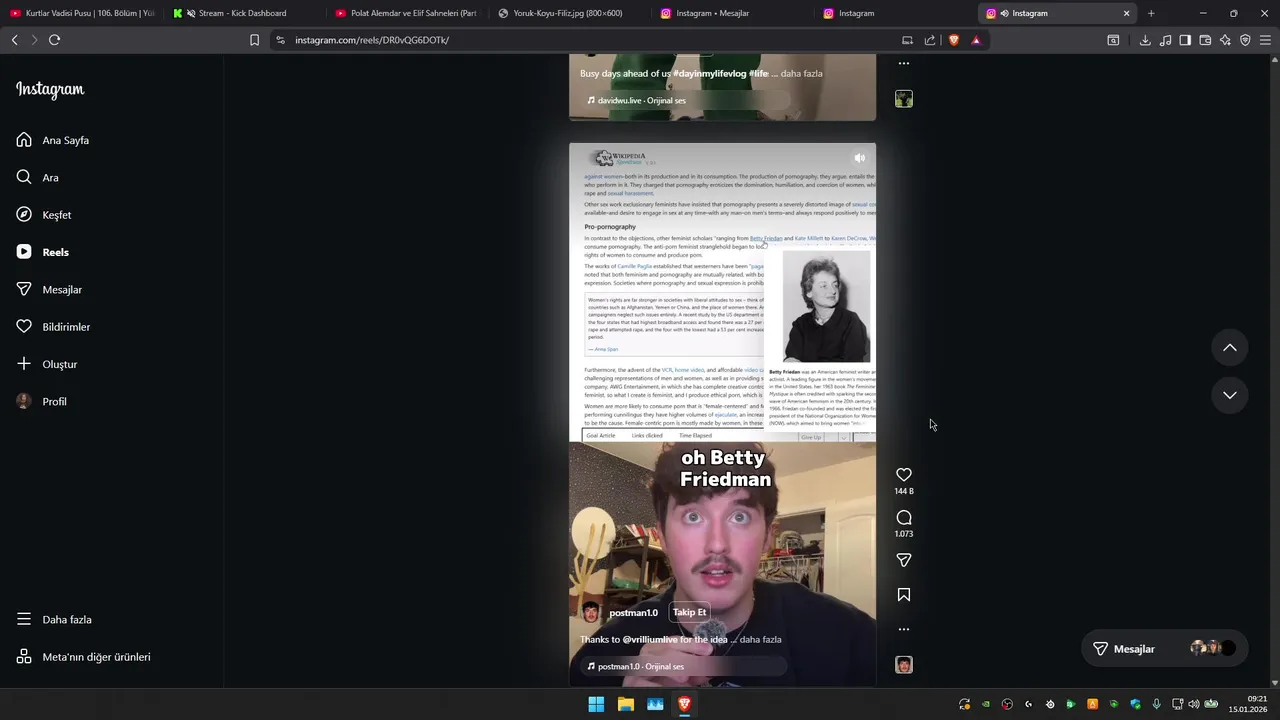1280x720 pixels.
Task: Open Mesajlar from the sidebar
Action: (48, 289)
